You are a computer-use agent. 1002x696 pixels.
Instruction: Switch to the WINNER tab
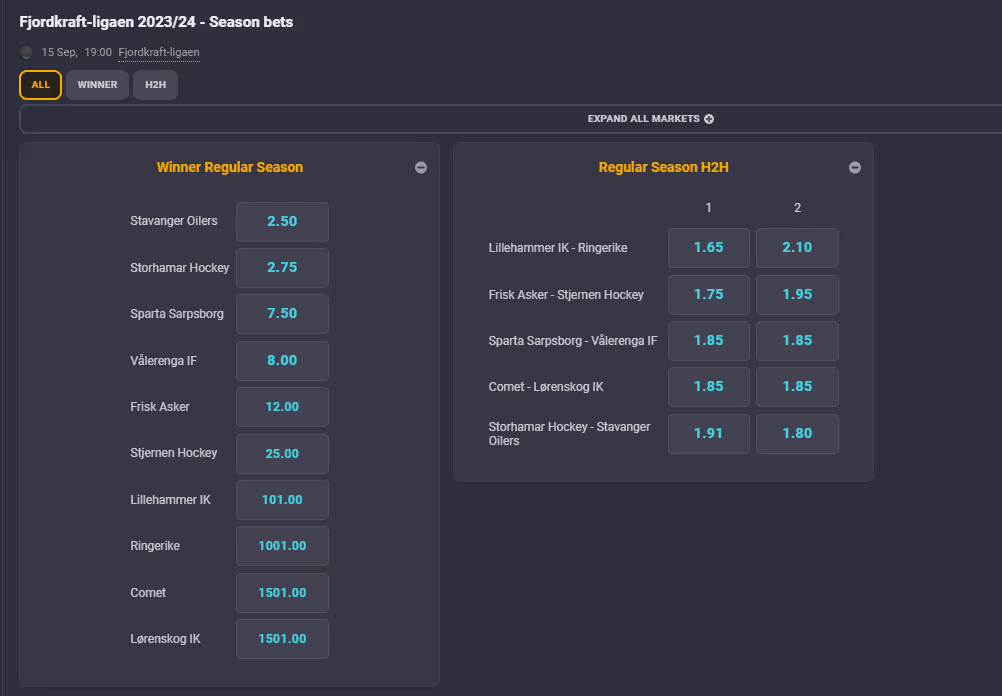pos(97,85)
